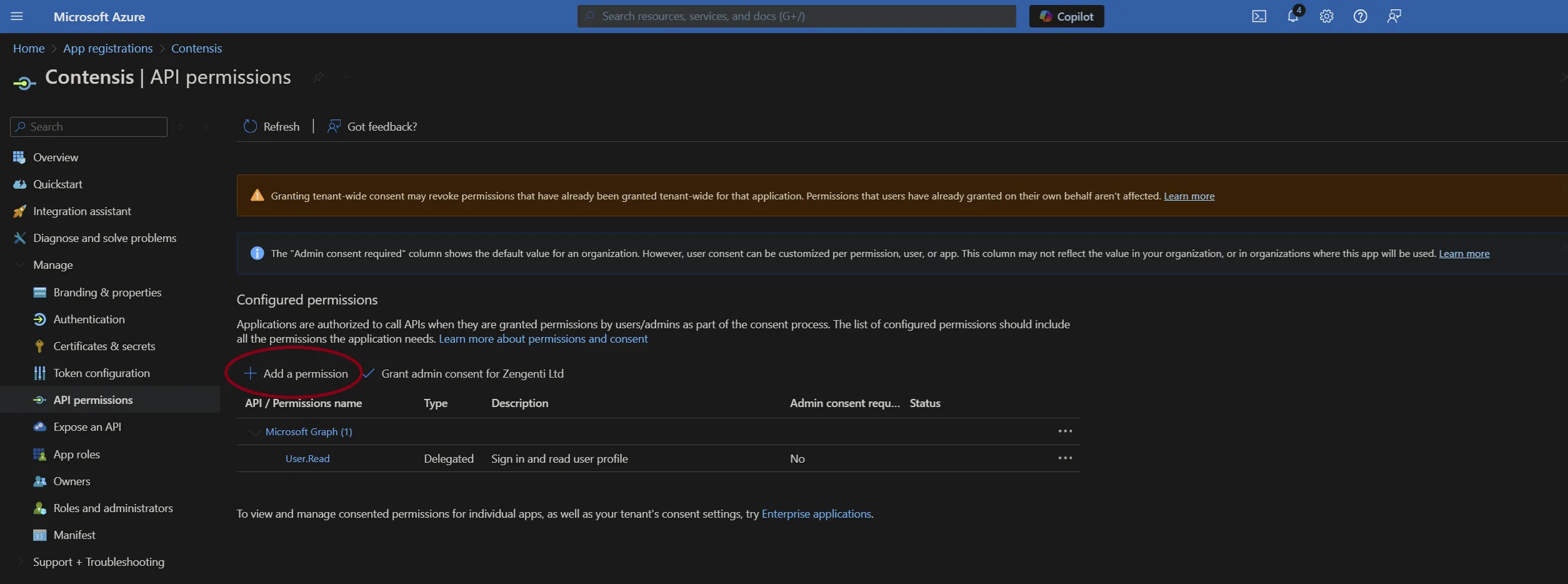Launch Copilot from the header

[x=1066, y=16]
